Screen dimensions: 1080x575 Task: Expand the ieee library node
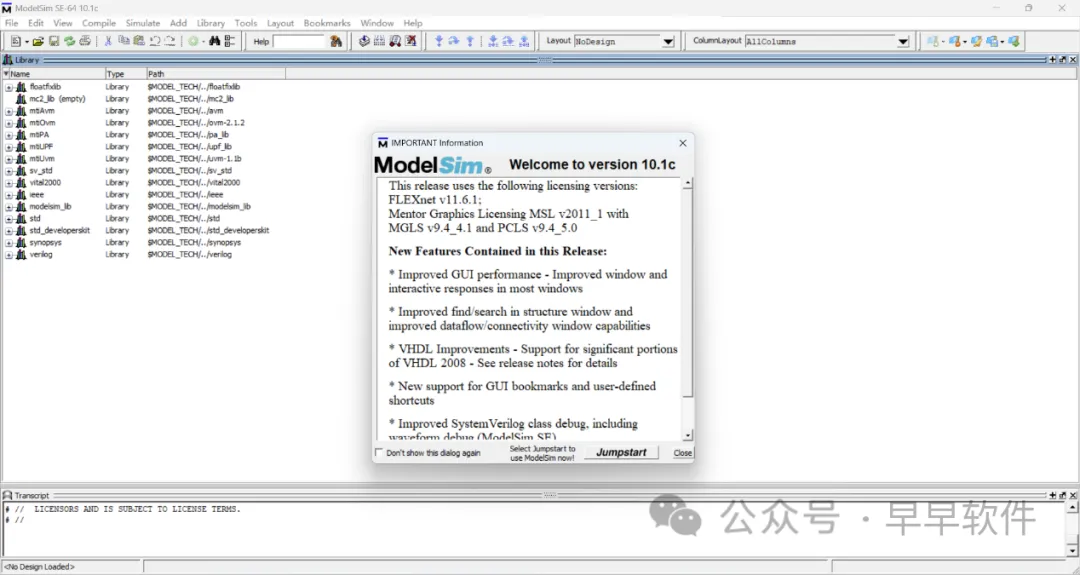pos(8,195)
